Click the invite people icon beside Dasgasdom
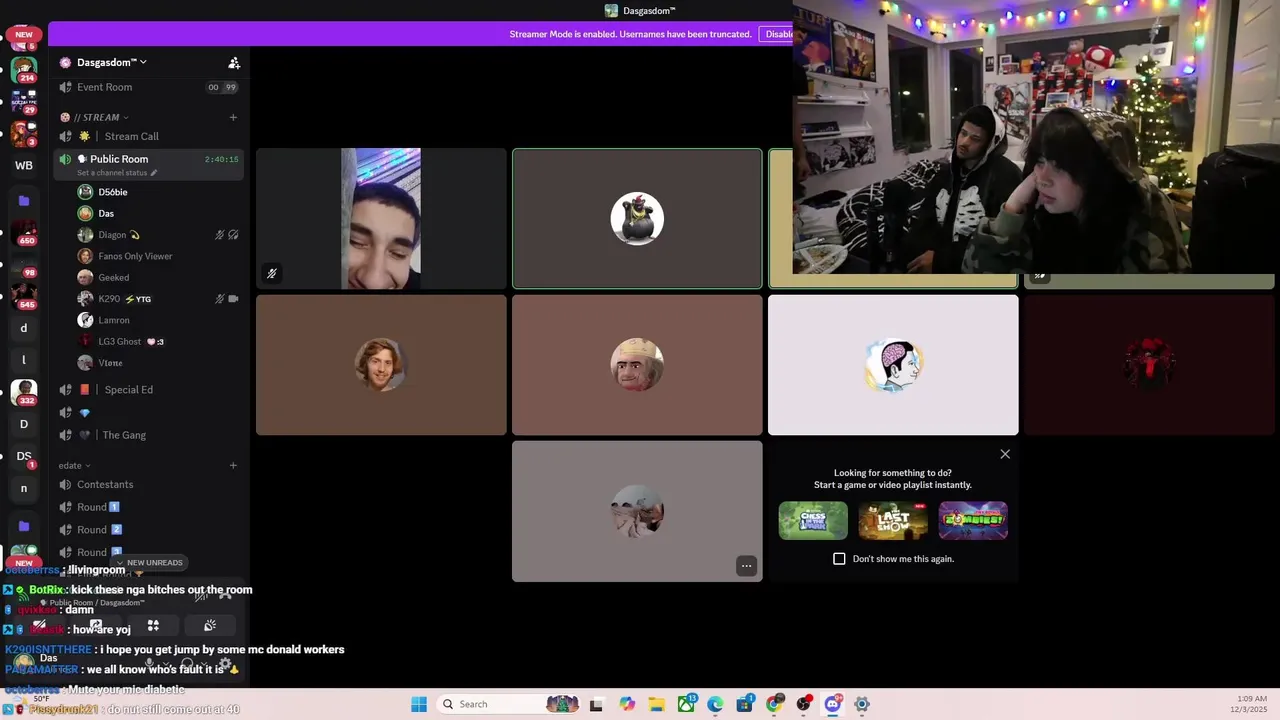This screenshot has width=1280, height=720. (234, 63)
